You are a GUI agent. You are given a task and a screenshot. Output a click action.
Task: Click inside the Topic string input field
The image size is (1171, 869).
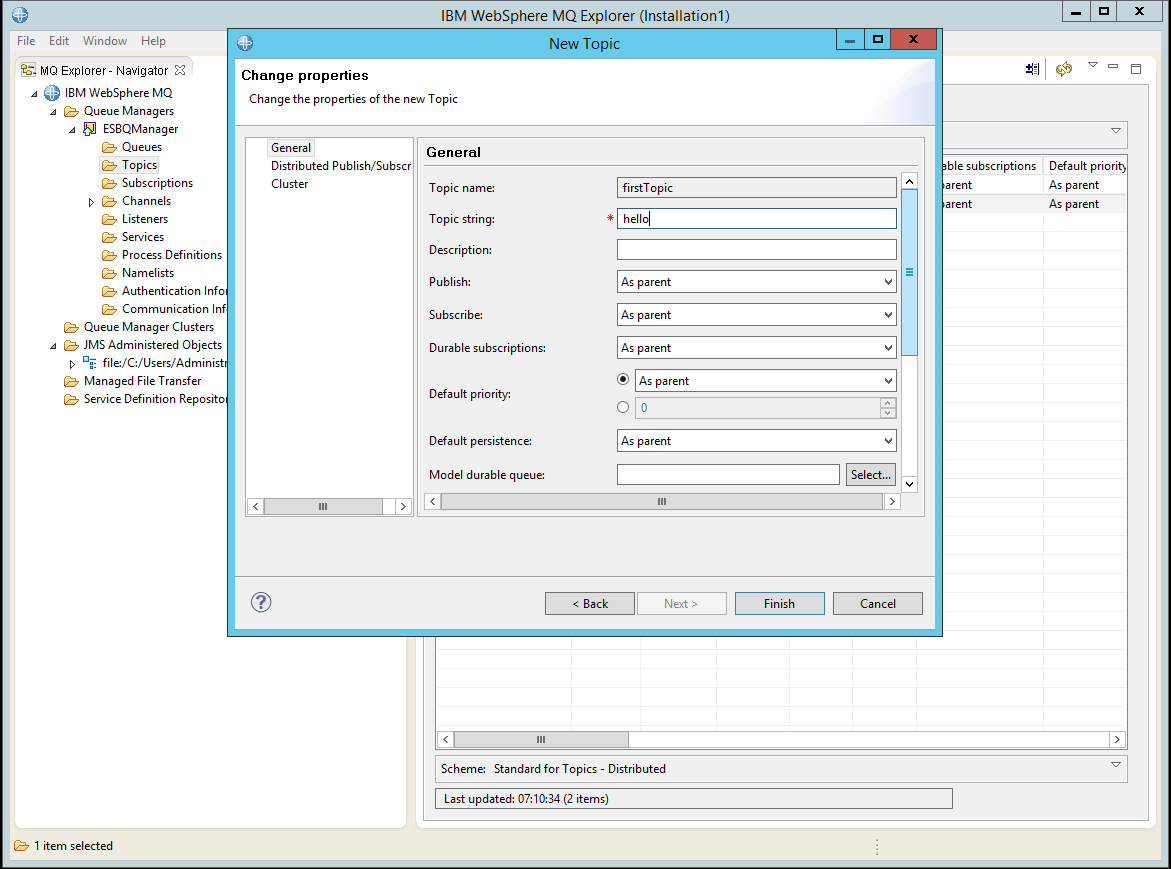(757, 218)
